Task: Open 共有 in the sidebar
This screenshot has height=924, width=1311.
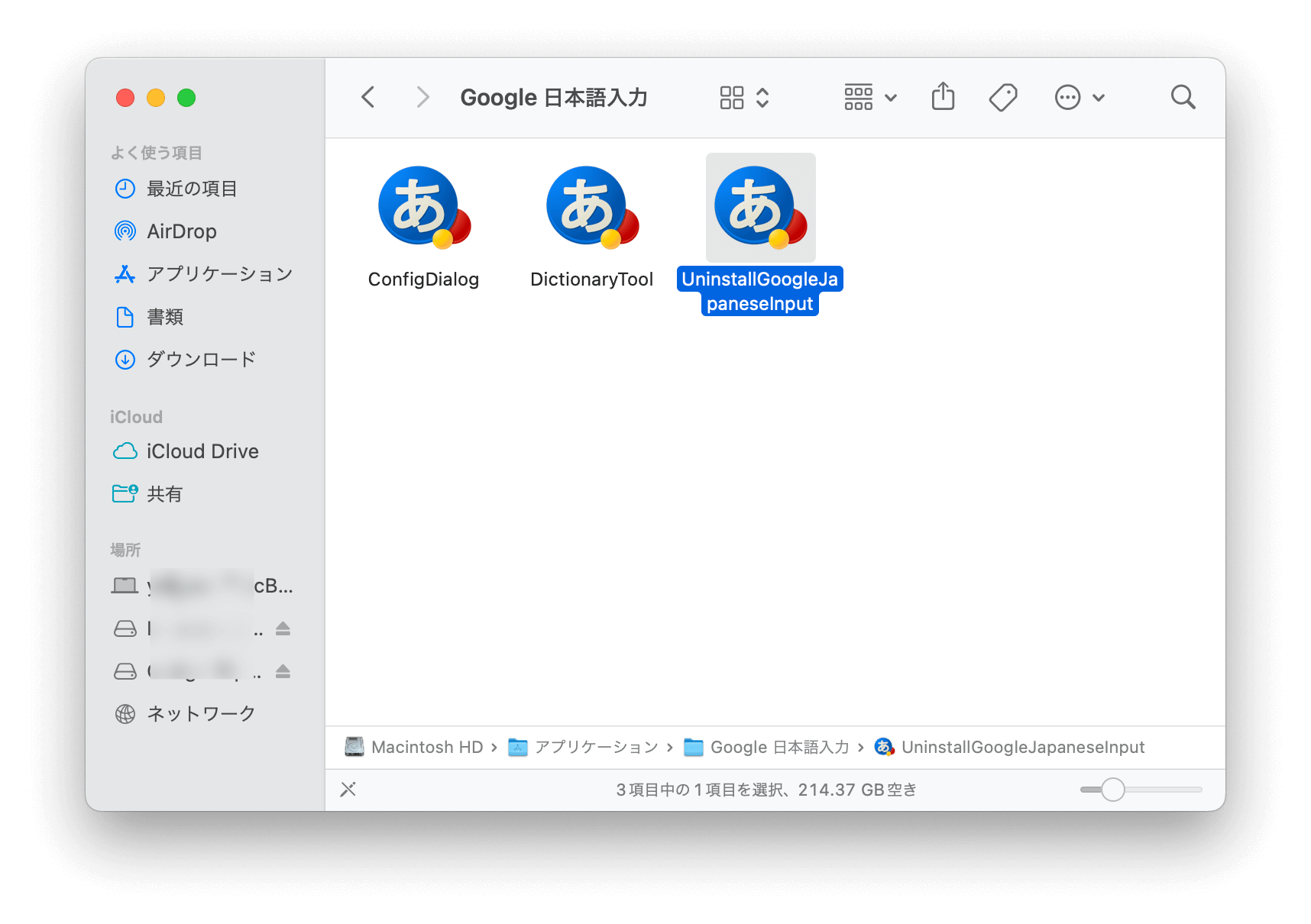Action: (164, 494)
